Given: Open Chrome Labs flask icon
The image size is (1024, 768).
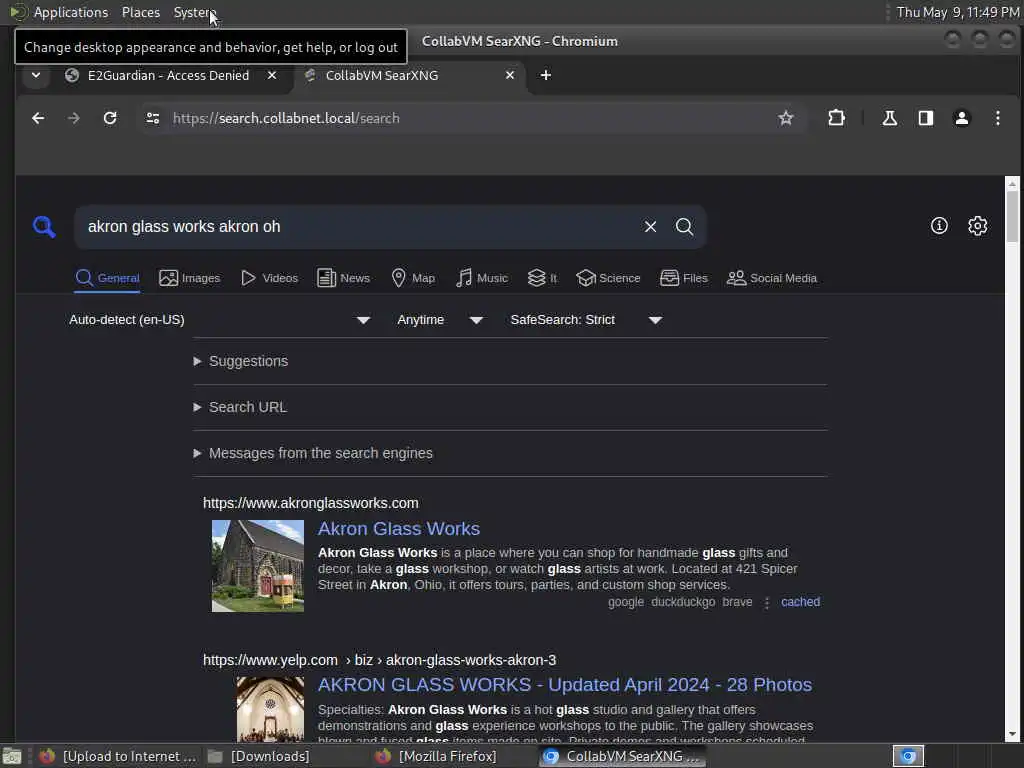Looking at the screenshot, I should pos(889,118).
